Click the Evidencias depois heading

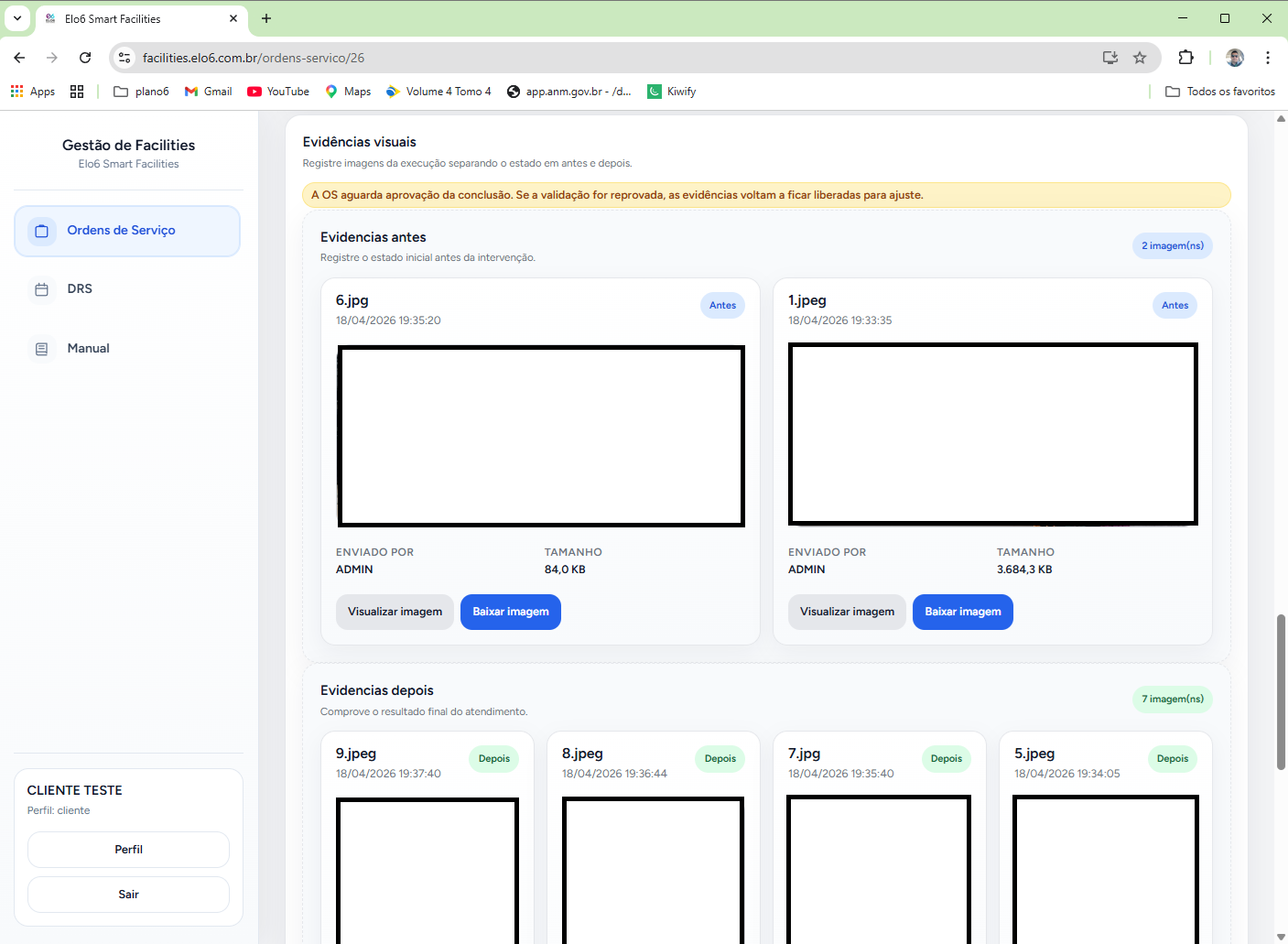[x=377, y=690]
